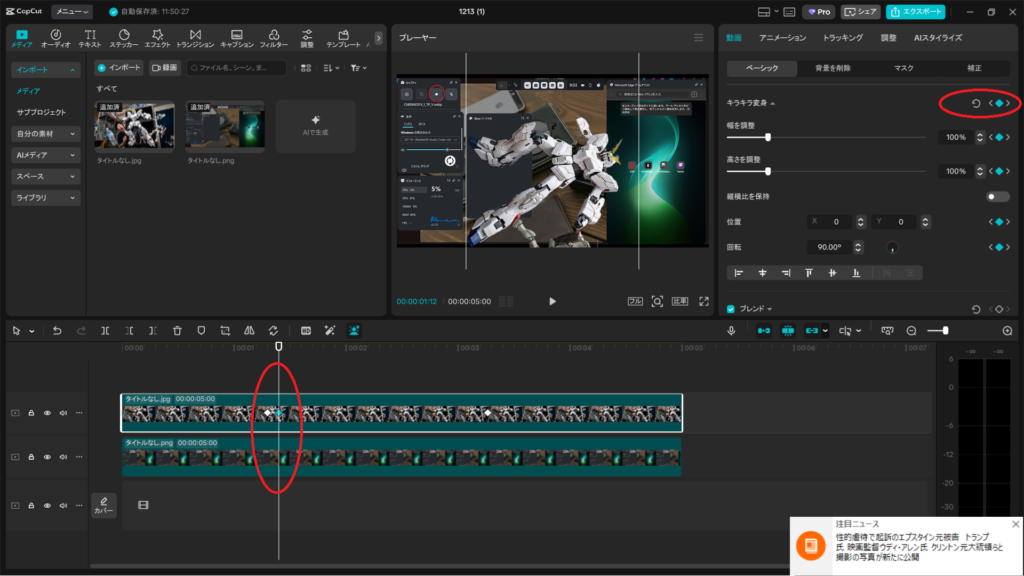1024x576 pixels.
Task: Reset the キラキラ変身 section with the reset icon
Action: [x=976, y=103]
